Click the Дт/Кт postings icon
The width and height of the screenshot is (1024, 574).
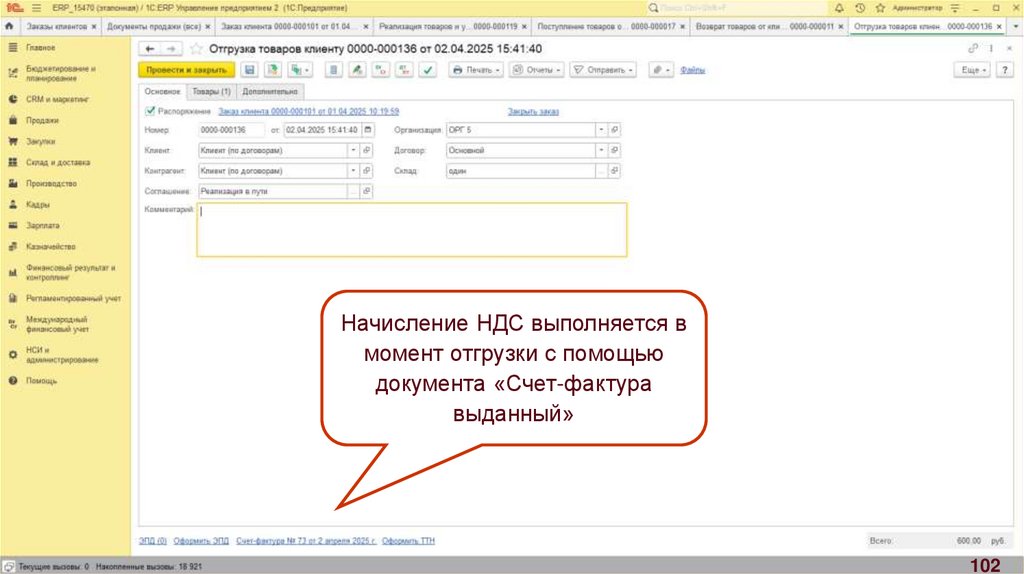pyautogui.click(x=381, y=70)
